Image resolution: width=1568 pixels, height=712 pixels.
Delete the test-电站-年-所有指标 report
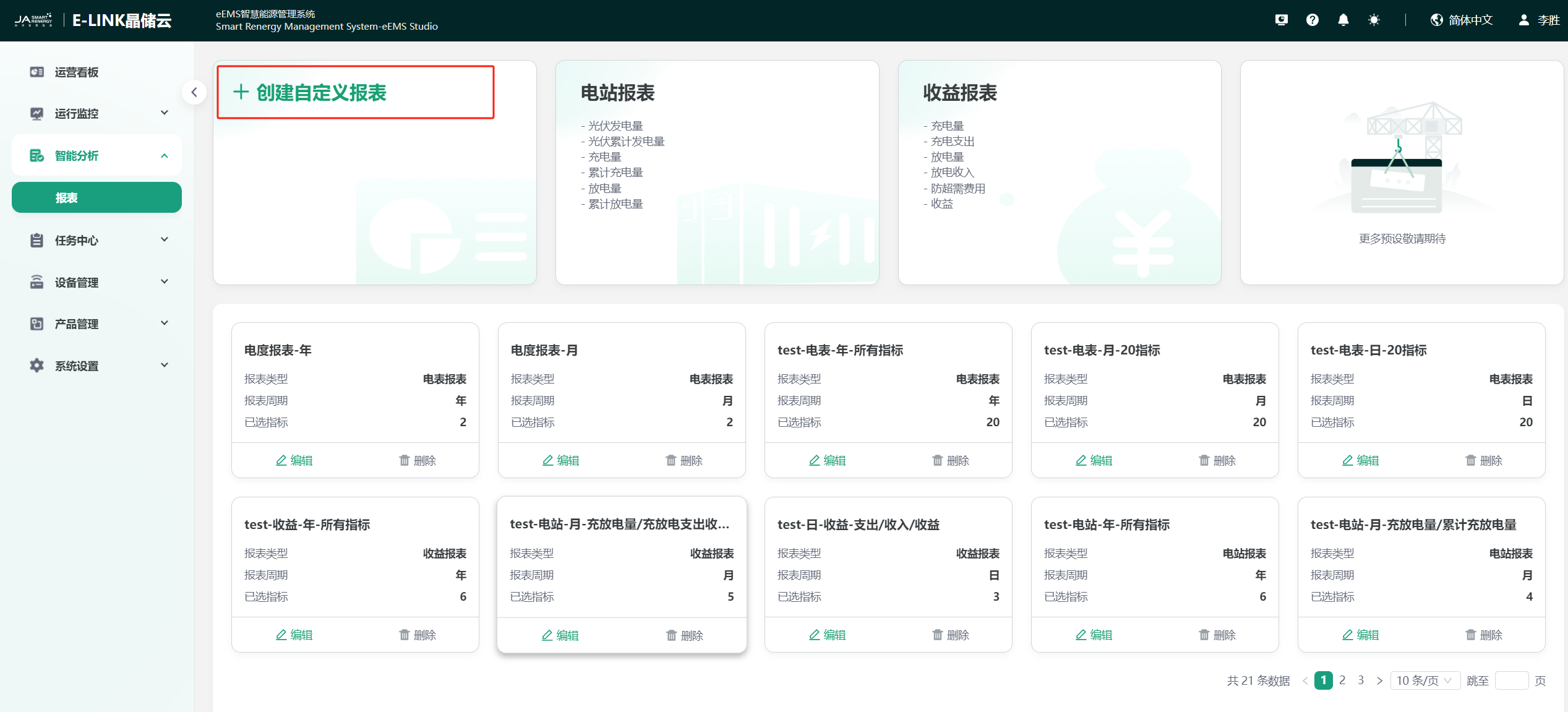[x=1217, y=635]
